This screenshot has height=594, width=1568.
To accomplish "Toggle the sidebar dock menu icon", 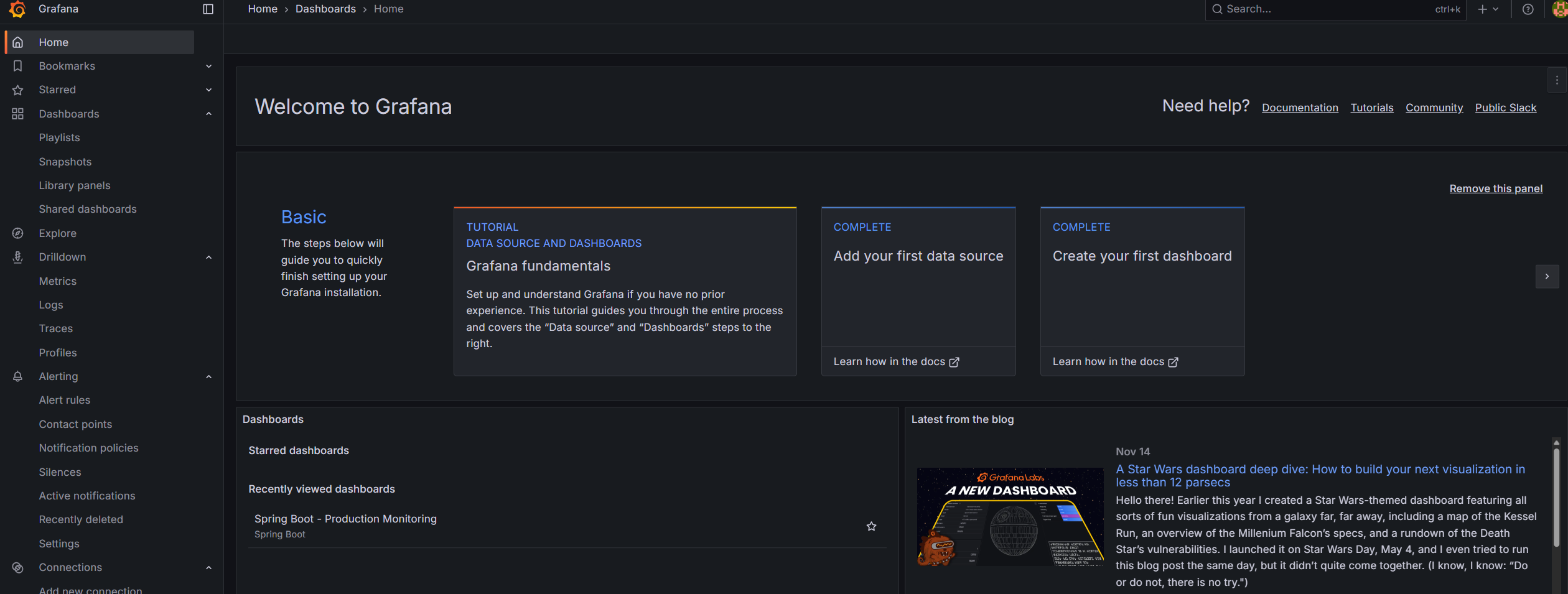I will click(208, 9).
